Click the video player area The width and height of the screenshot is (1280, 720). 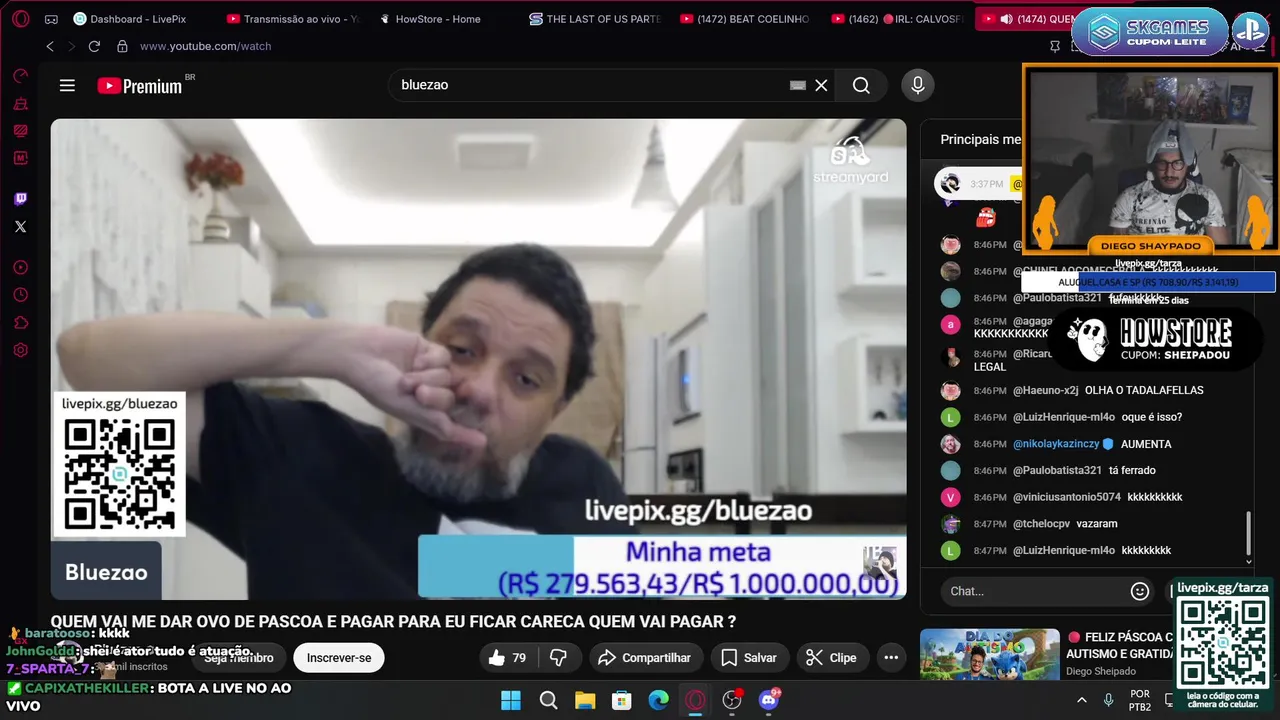(479, 360)
